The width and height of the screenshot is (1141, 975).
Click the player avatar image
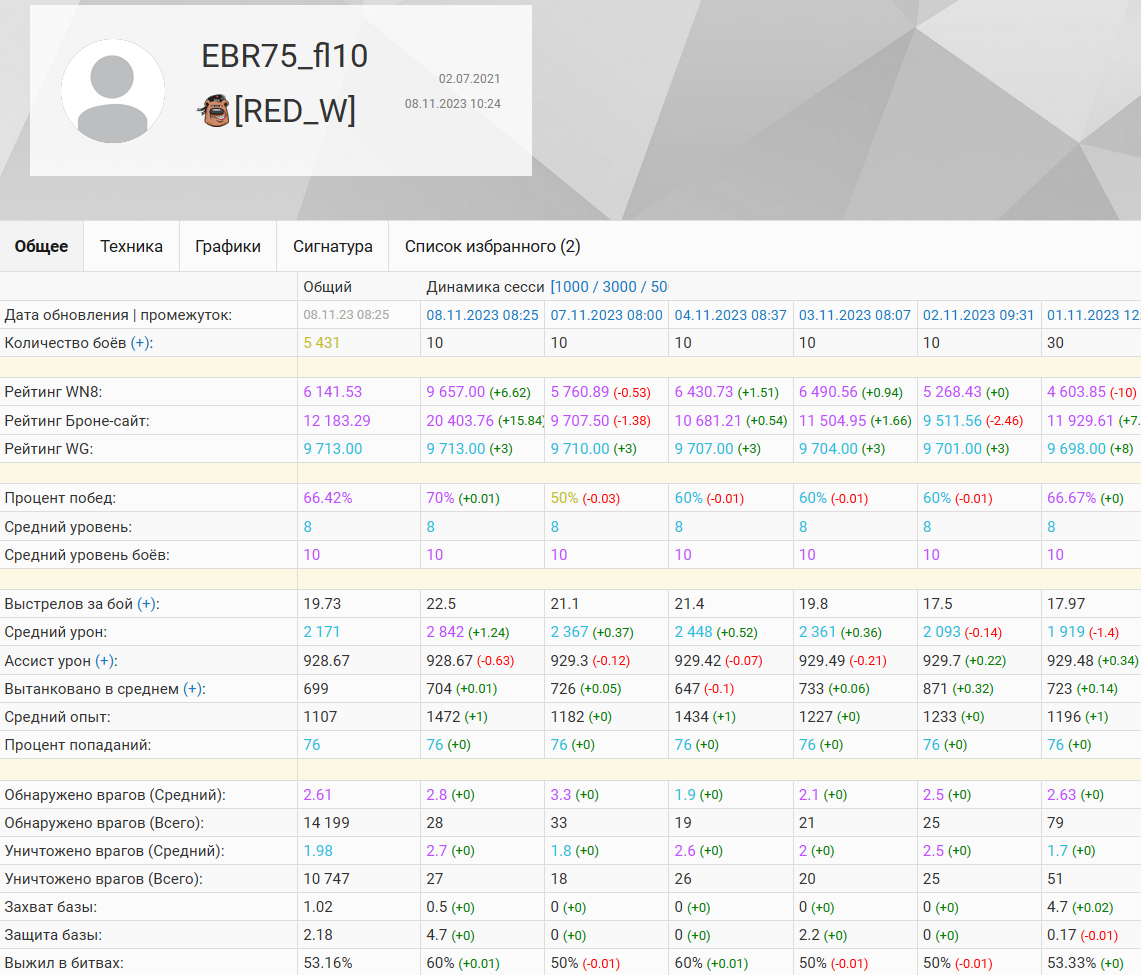pyautogui.click(x=113, y=92)
